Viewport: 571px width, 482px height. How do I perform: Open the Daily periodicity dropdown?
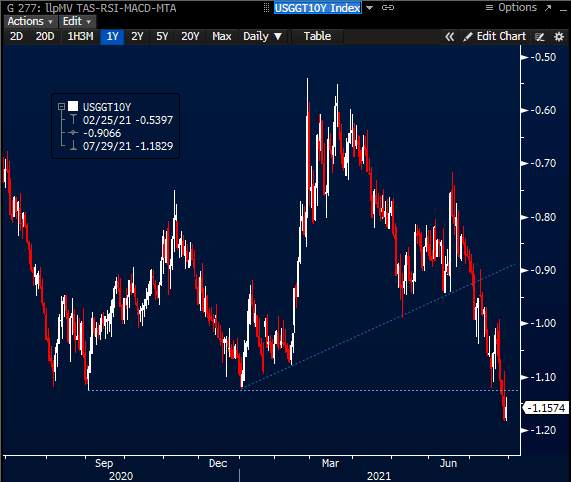pos(262,36)
